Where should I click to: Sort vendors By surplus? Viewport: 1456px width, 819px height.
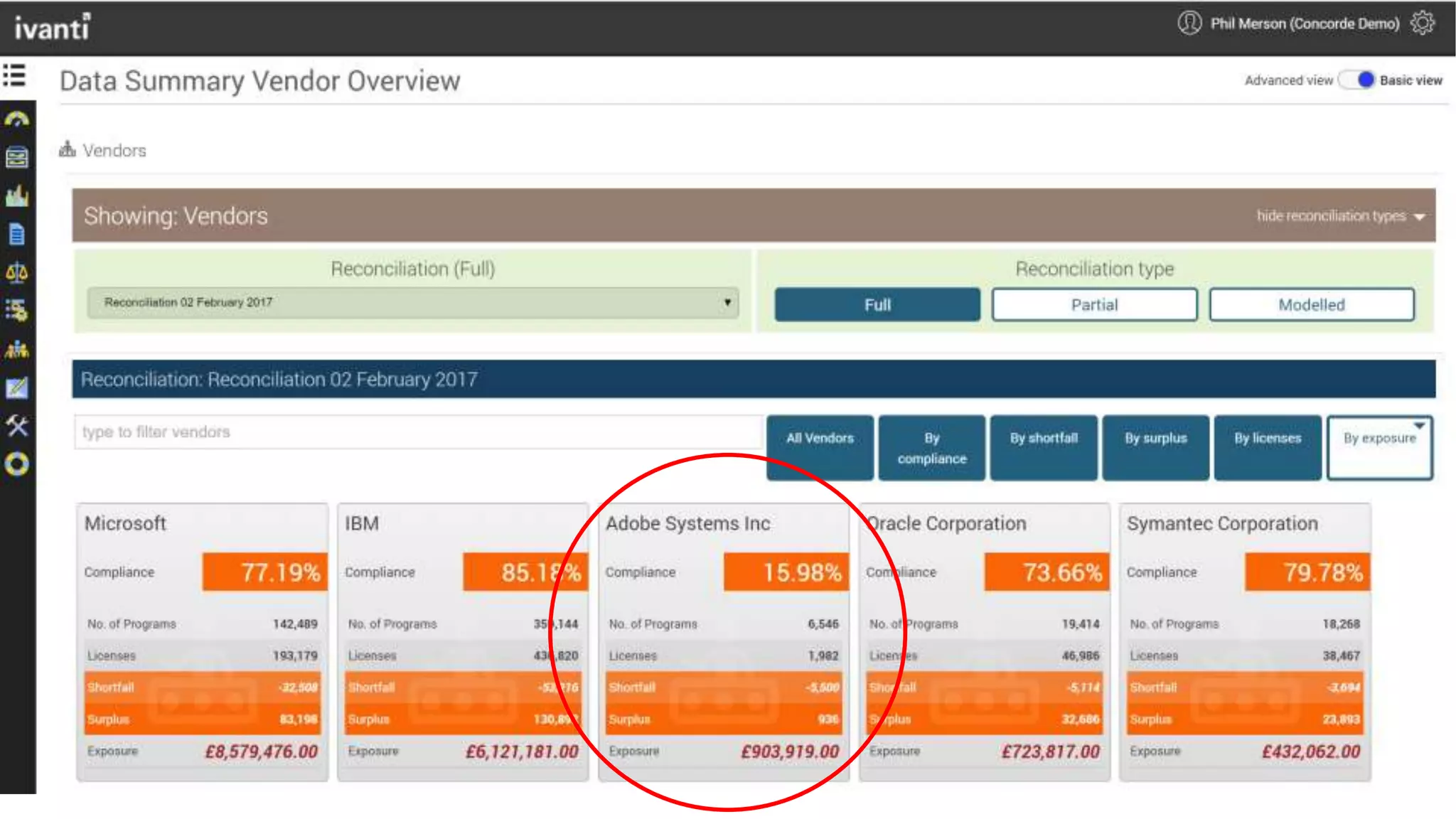pos(1156,448)
